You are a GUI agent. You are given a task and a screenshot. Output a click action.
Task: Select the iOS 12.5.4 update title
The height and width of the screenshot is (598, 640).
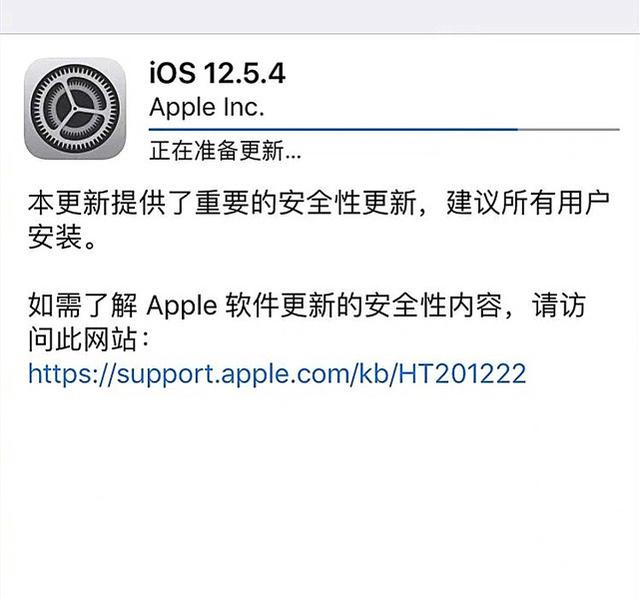(217, 73)
